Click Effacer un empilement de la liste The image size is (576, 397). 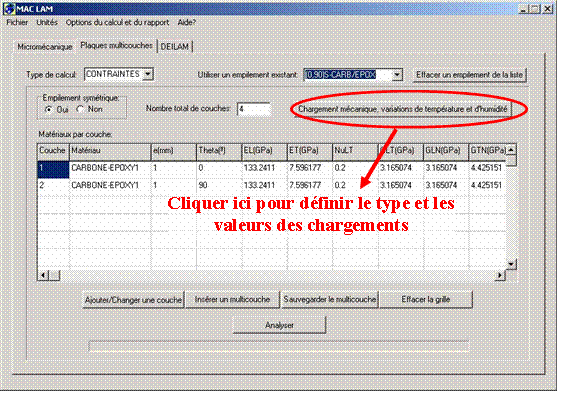point(469,75)
